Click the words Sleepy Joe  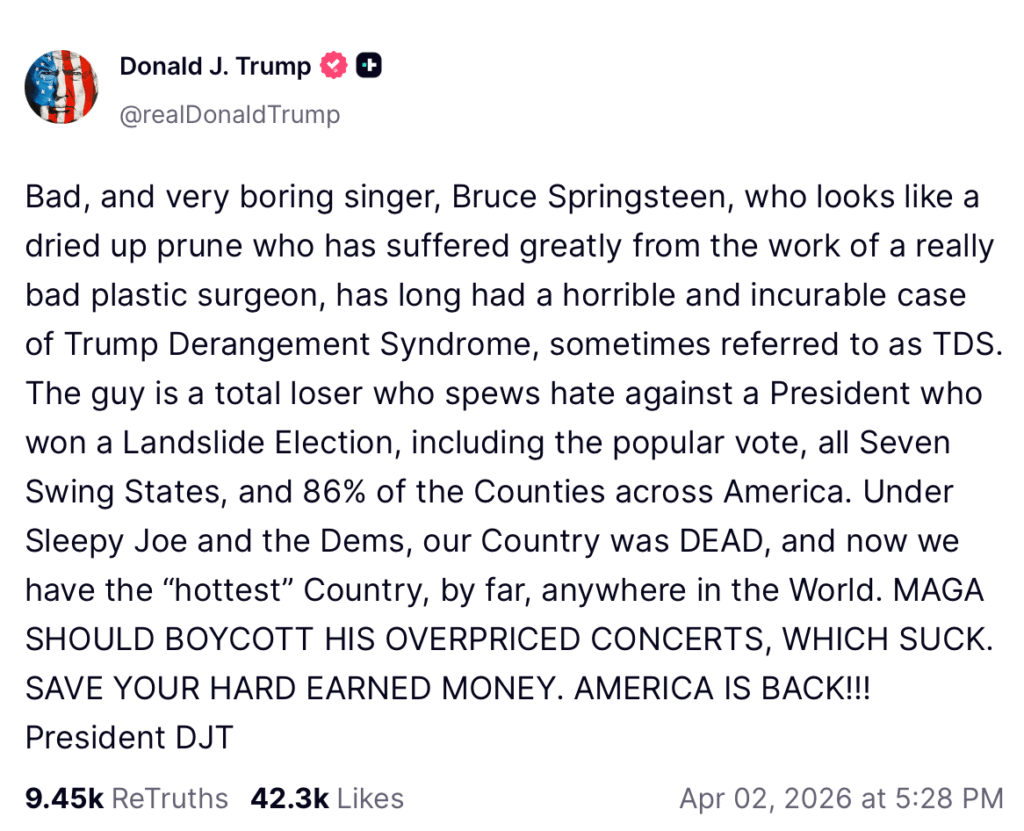pos(104,541)
